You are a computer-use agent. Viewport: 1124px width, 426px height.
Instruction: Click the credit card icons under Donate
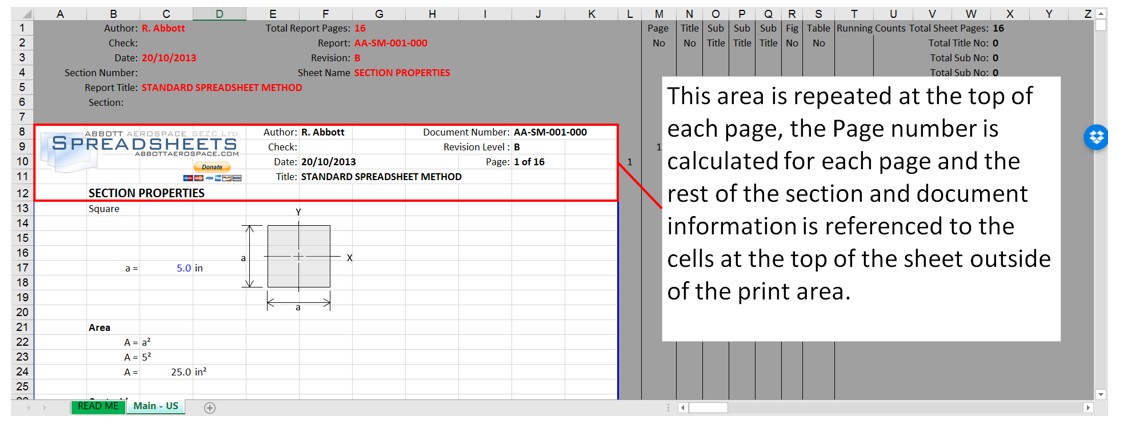tap(219, 177)
